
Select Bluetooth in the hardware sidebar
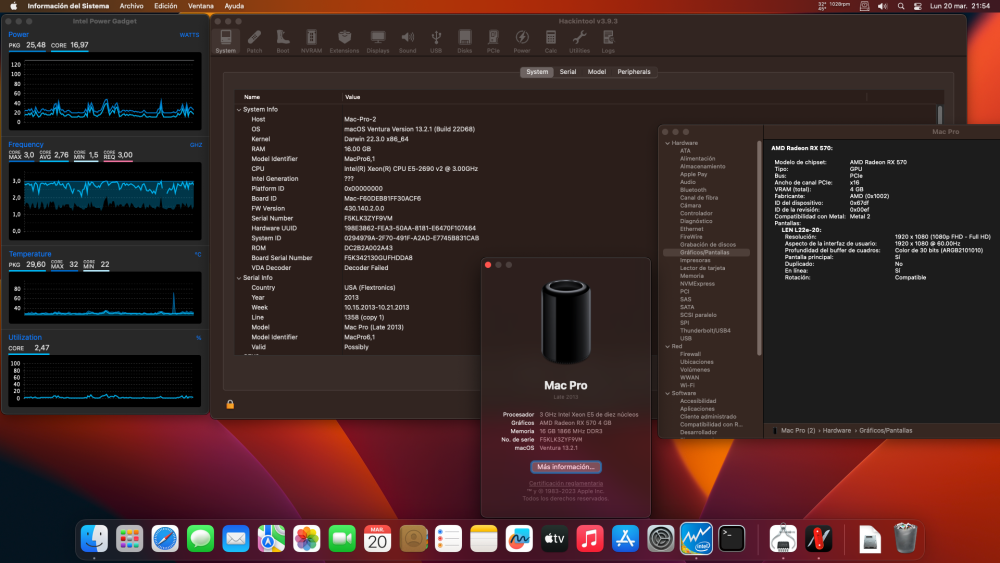[693, 190]
